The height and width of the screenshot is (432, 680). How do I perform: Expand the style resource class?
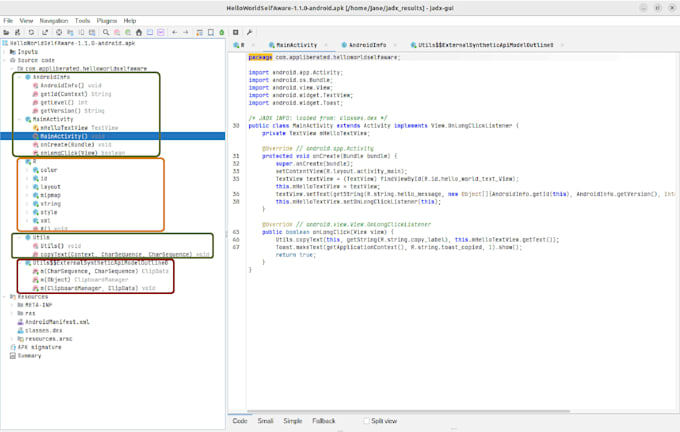[x=28, y=212]
